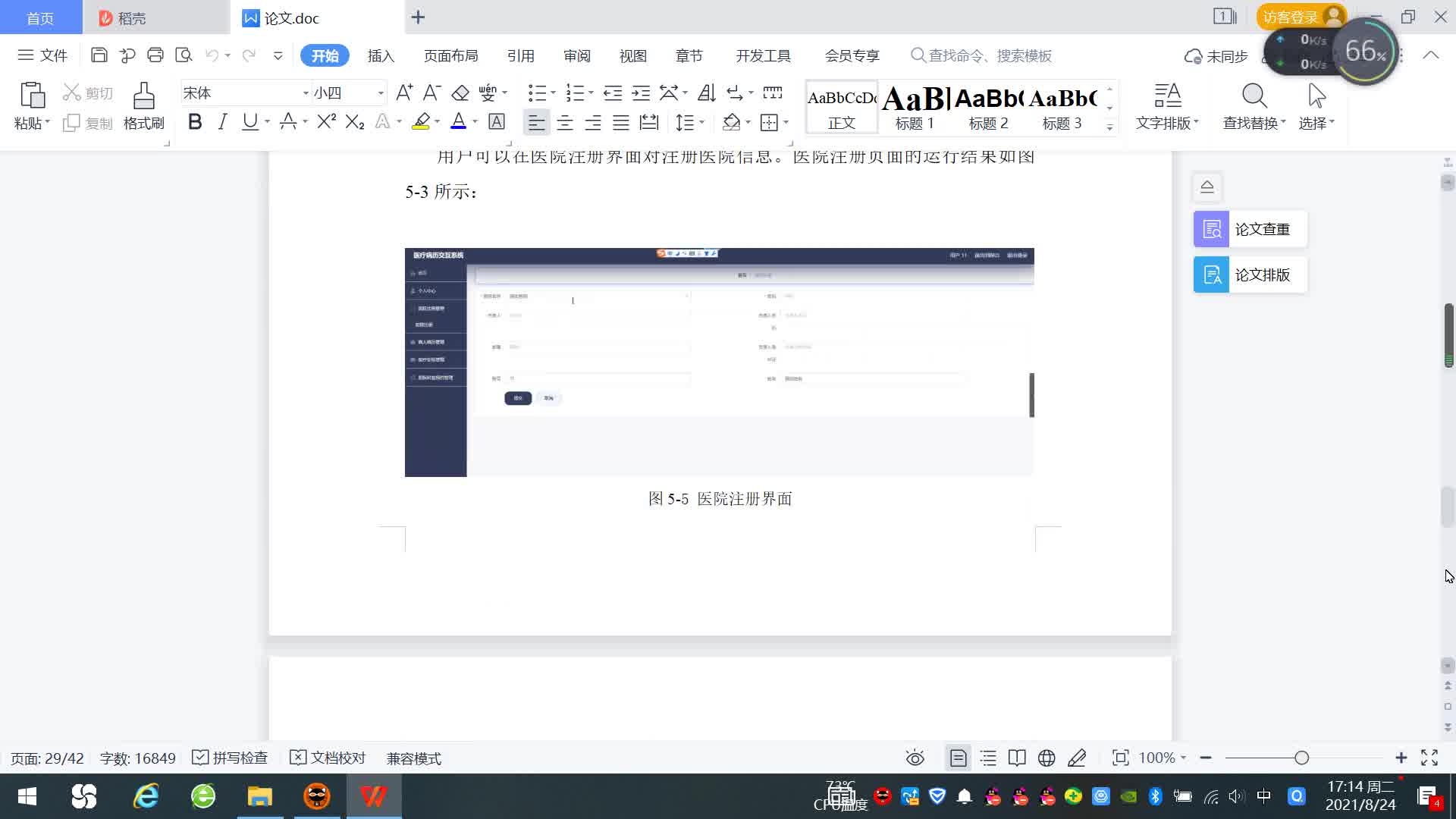Increase font size with A+ icon

point(404,93)
